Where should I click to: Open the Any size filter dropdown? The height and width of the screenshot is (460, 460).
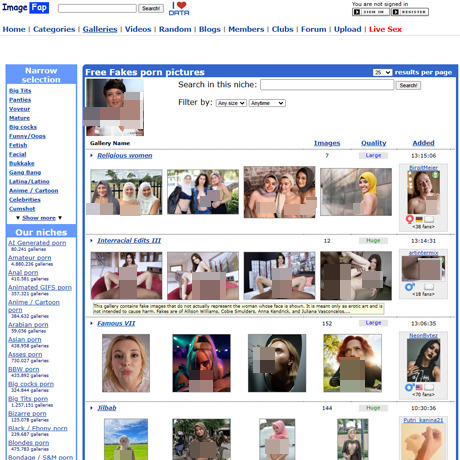coord(231,103)
